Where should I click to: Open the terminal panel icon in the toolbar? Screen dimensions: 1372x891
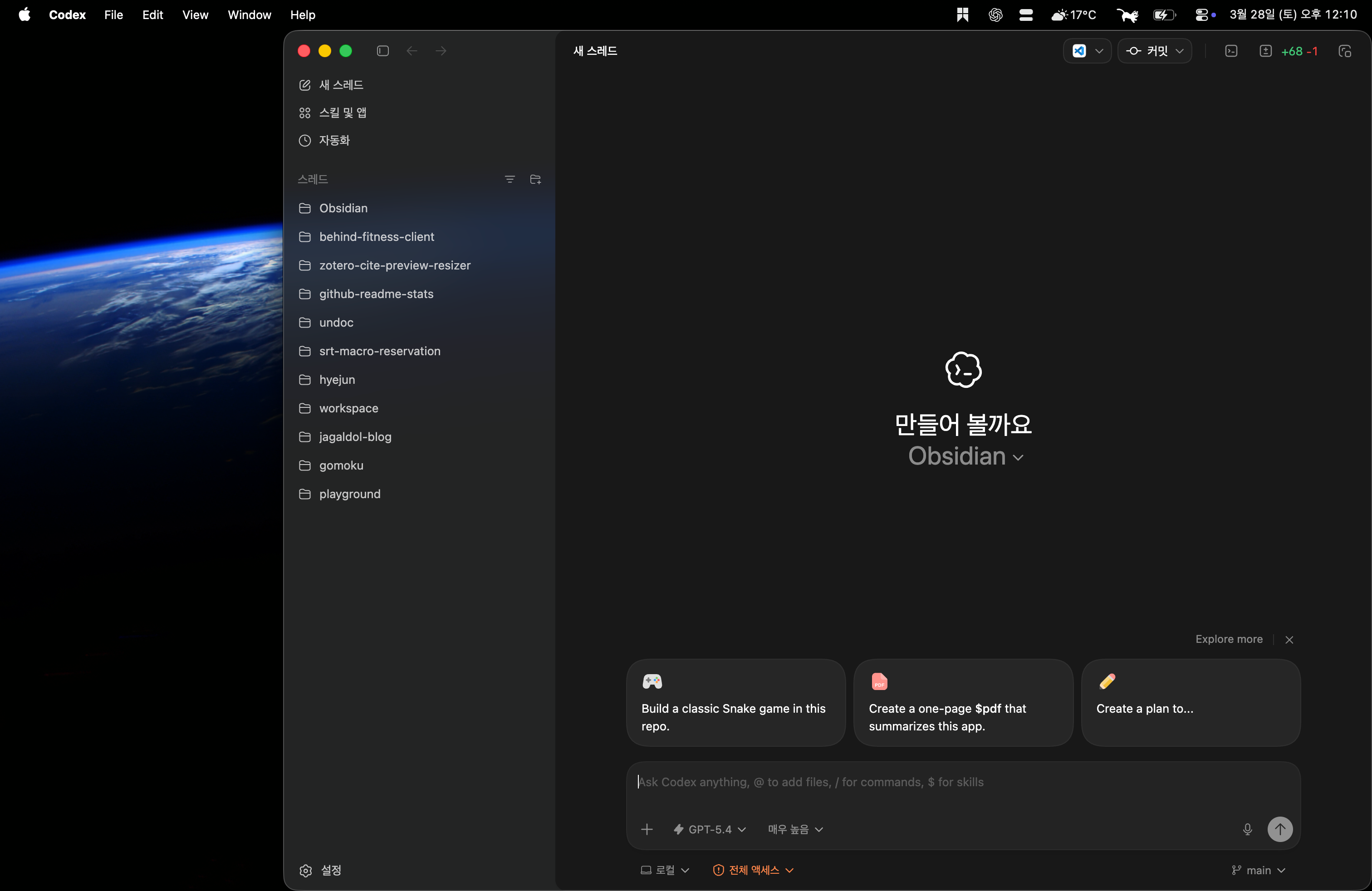1232,51
